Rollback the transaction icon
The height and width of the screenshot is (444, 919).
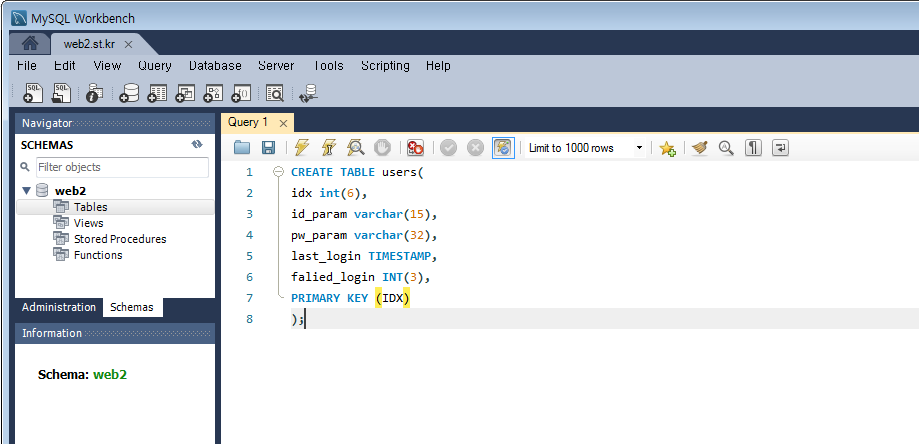(475, 148)
